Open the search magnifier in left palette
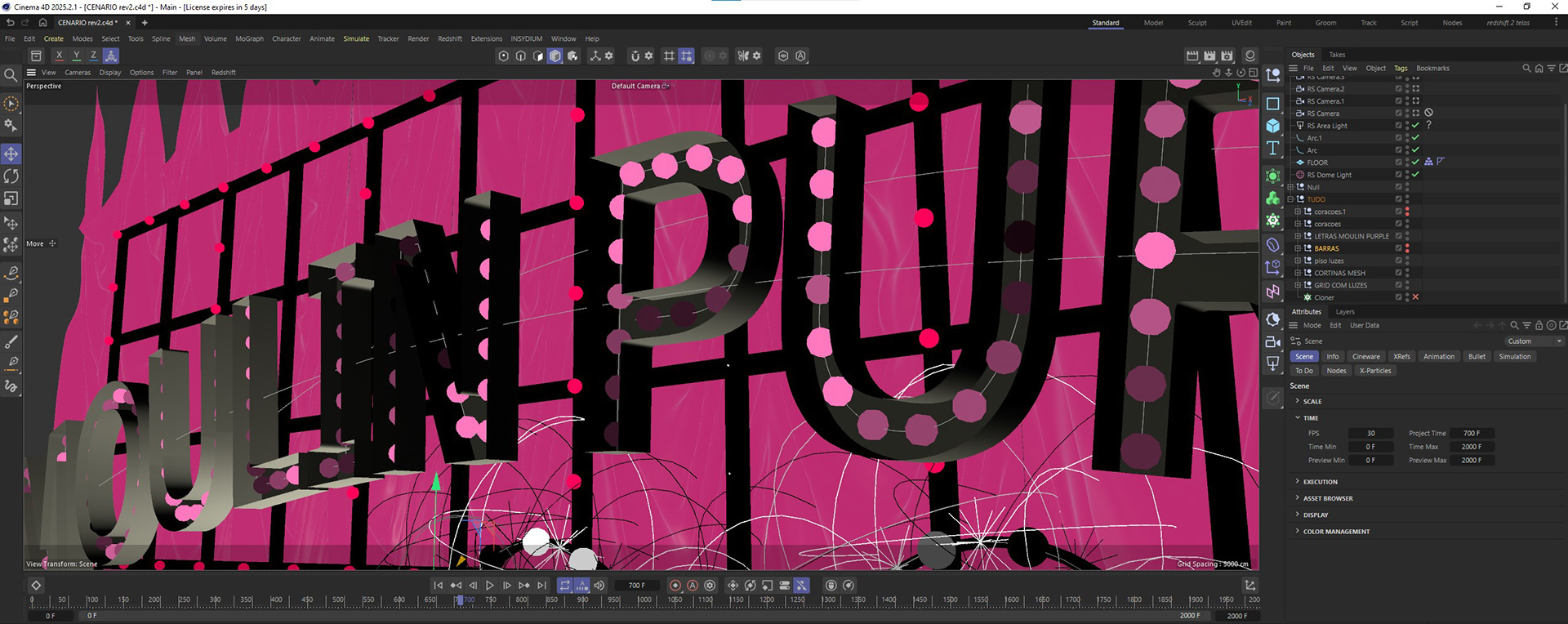The height and width of the screenshot is (624, 1568). (11, 75)
